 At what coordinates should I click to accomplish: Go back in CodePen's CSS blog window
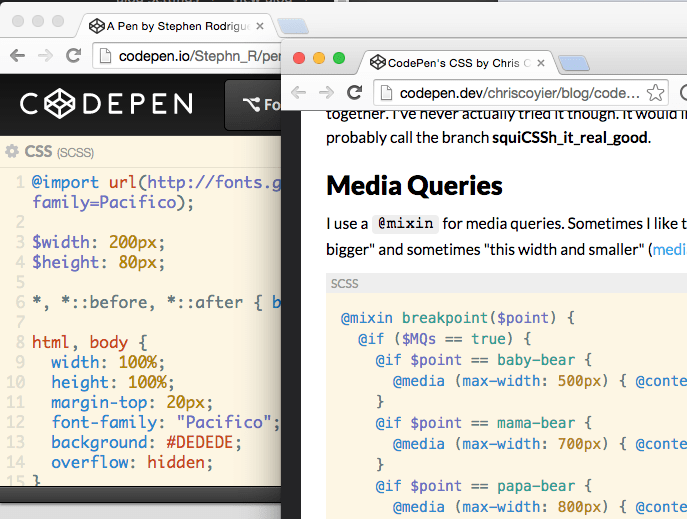[299, 92]
